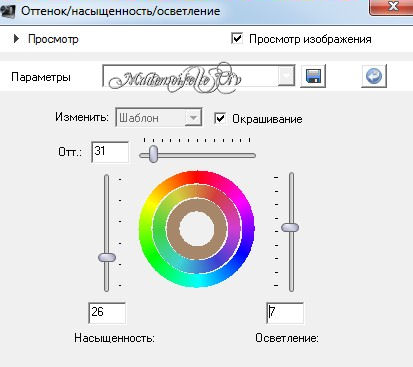Click the lightness value field showing 7
413x367 pixels.
coord(285,313)
